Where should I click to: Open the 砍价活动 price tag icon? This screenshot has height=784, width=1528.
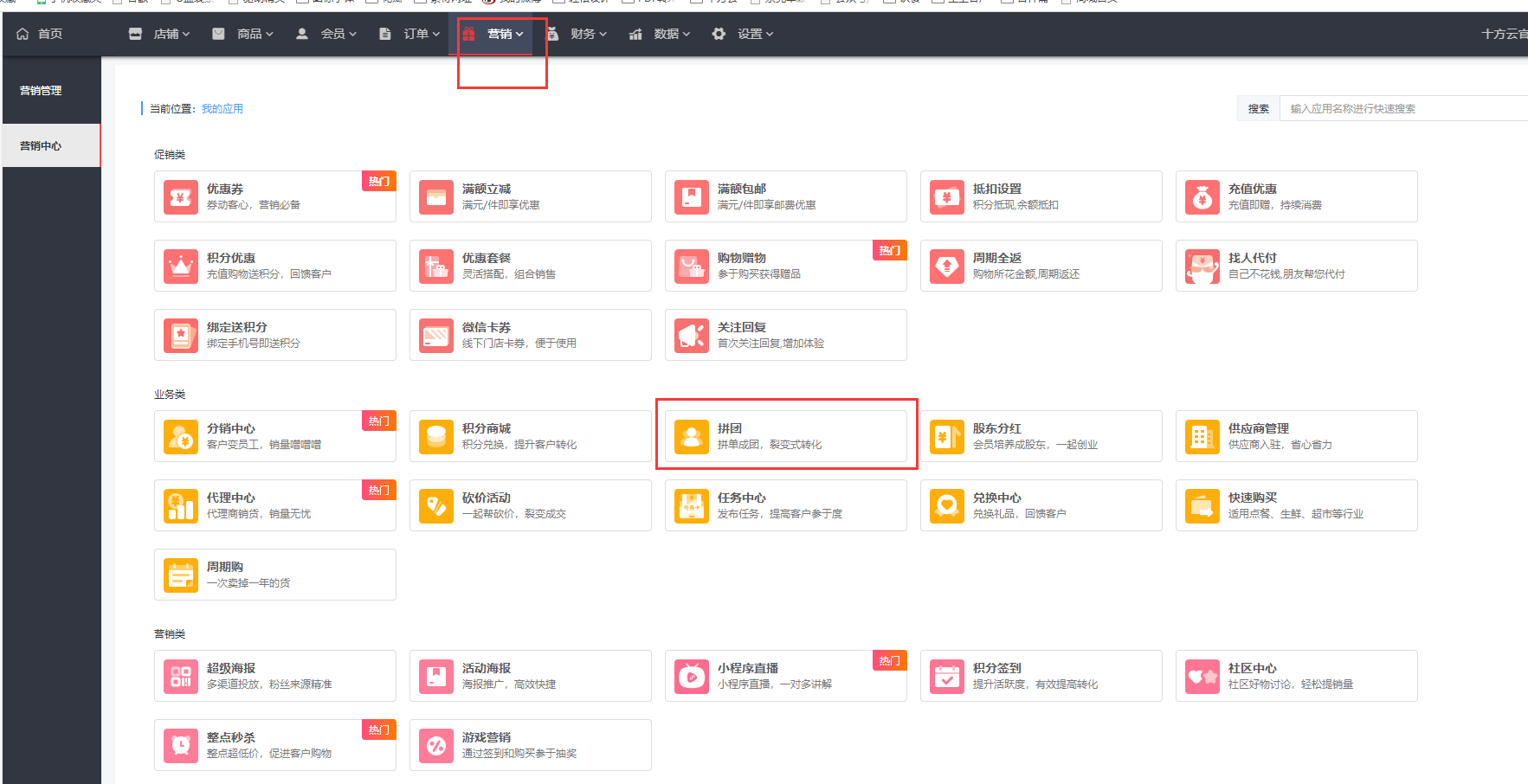(436, 506)
